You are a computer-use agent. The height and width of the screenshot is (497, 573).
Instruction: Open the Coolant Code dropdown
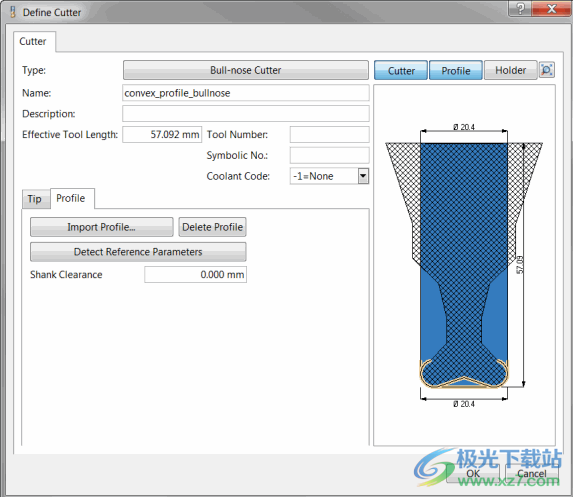tap(363, 176)
